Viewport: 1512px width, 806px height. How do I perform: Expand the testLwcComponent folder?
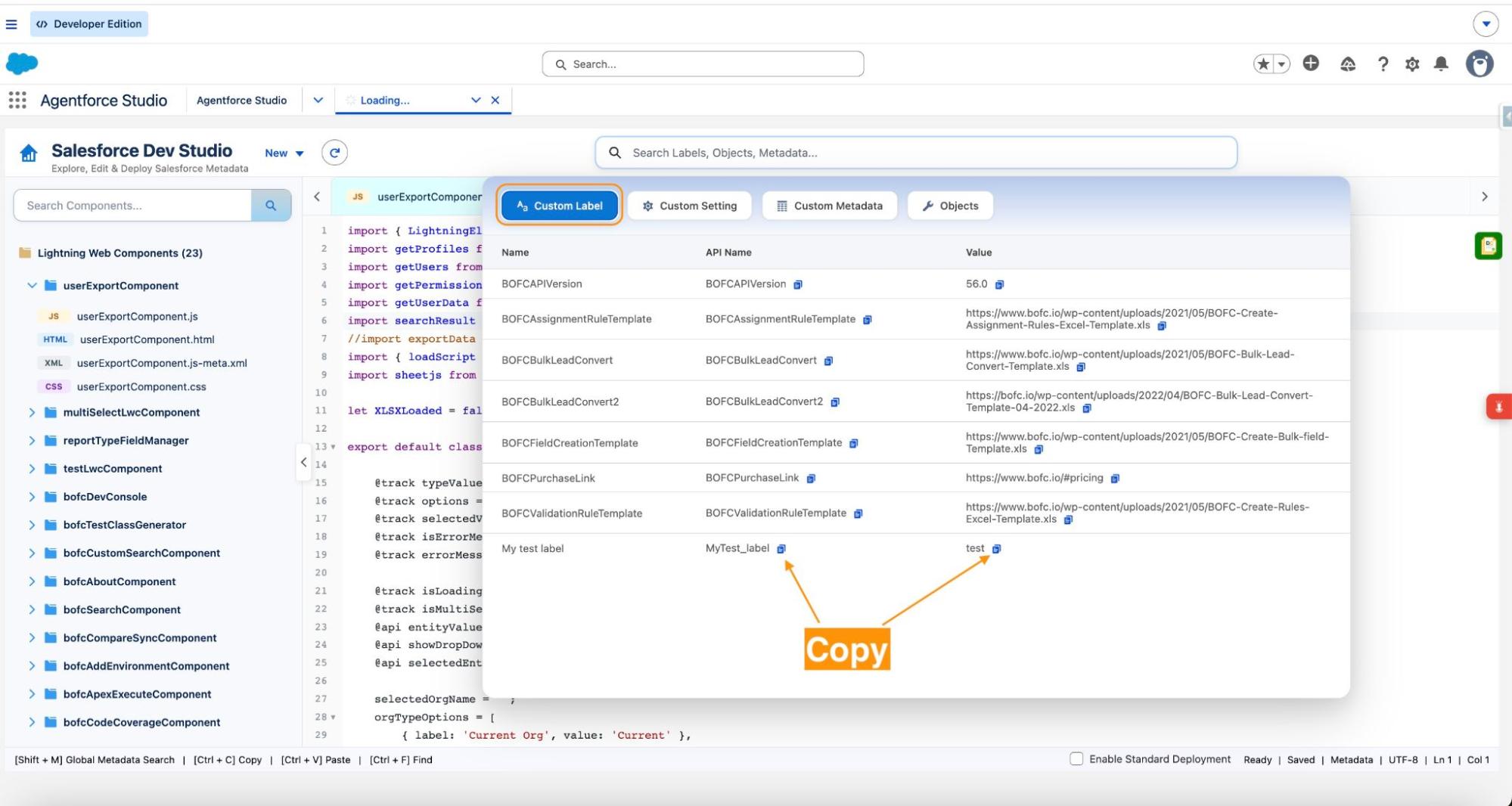point(32,469)
